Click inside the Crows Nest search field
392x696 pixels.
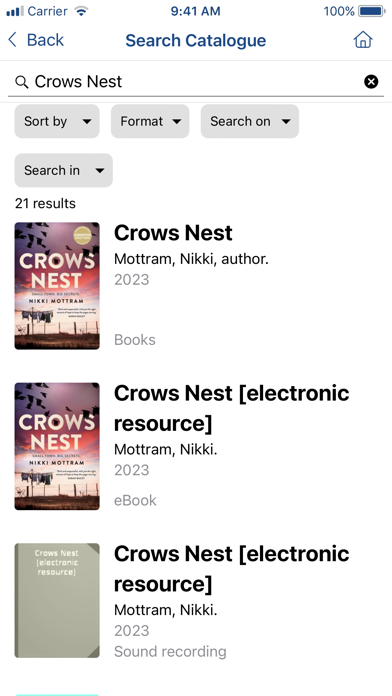point(195,82)
